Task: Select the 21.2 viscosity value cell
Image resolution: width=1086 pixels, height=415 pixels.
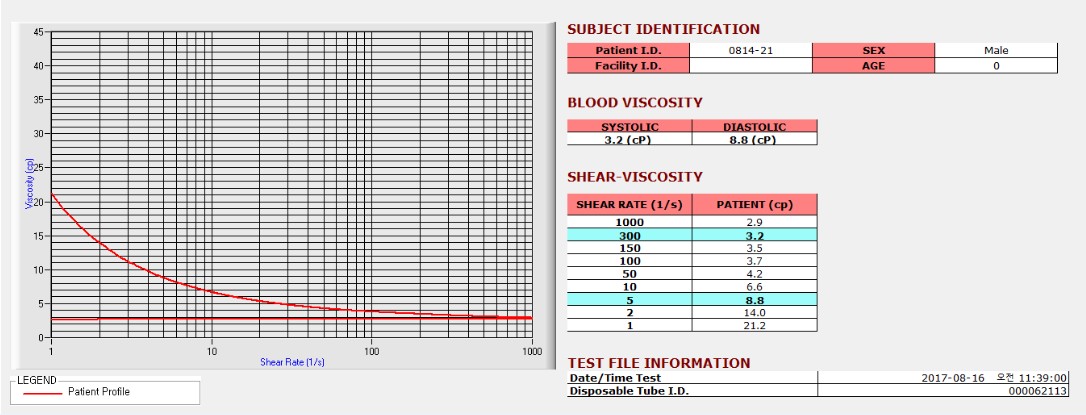Action: tap(755, 326)
